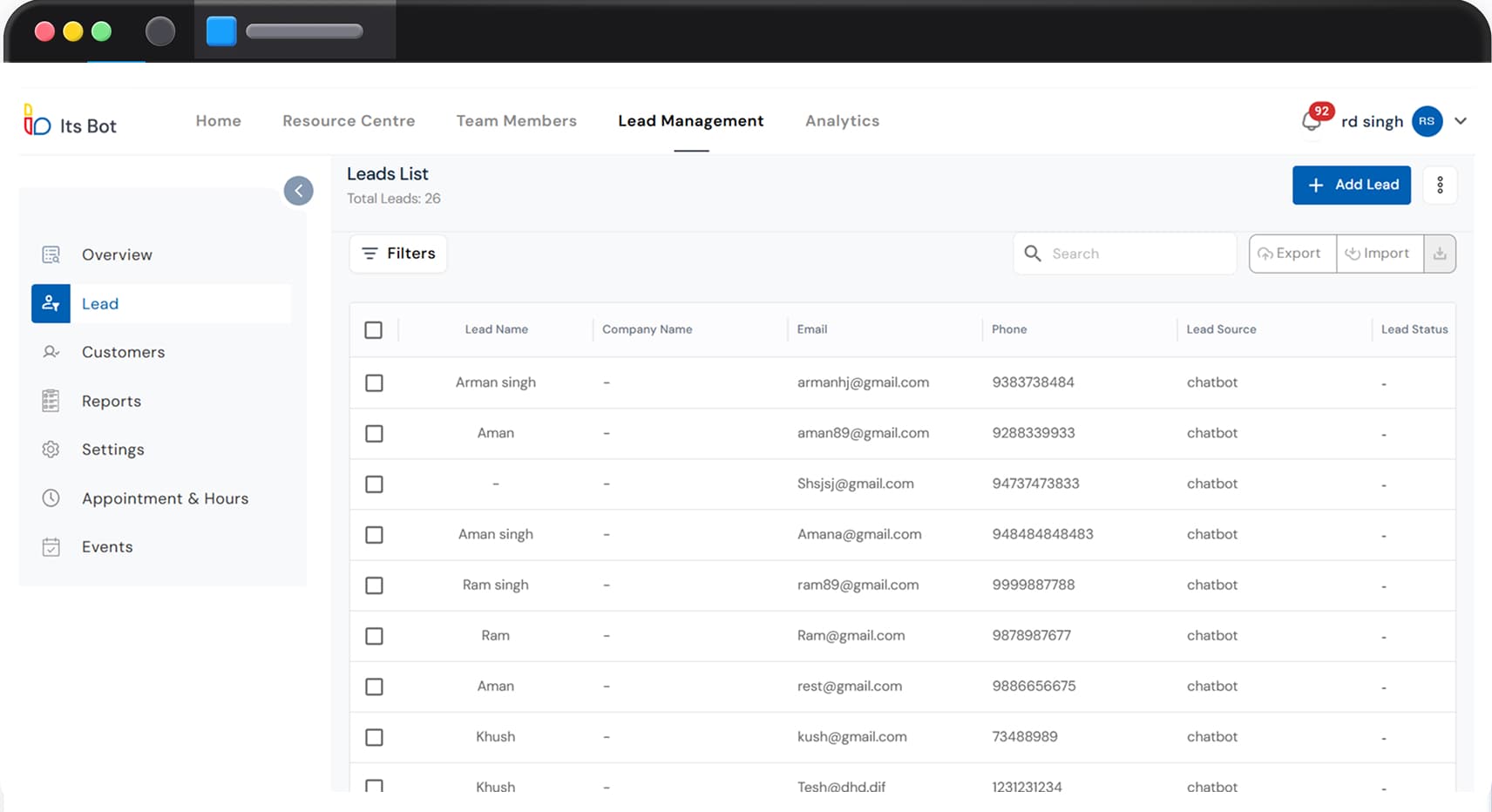Image resolution: width=1492 pixels, height=812 pixels.
Task: Click the Events calendar icon
Action: (51, 547)
